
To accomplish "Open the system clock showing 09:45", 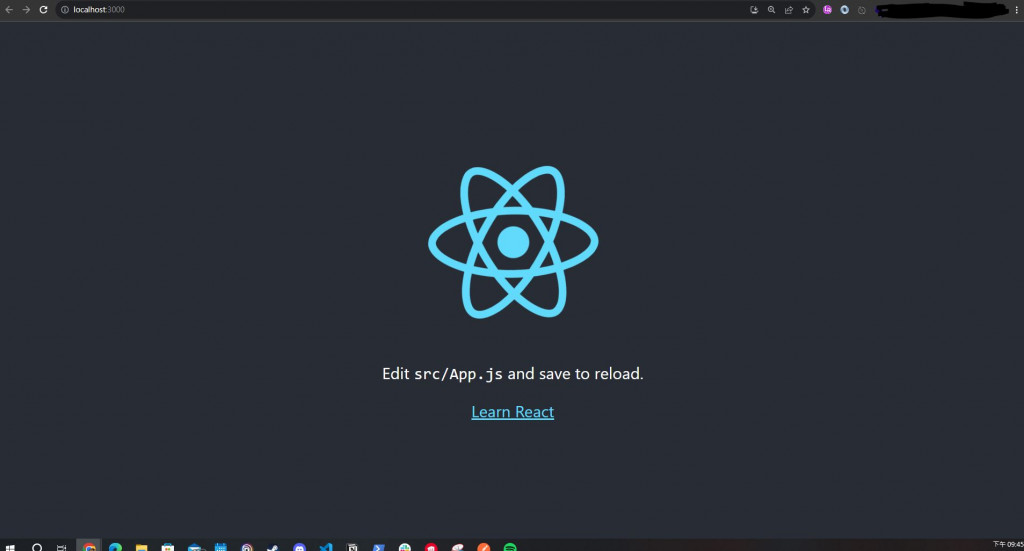I will coord(1008,544).
